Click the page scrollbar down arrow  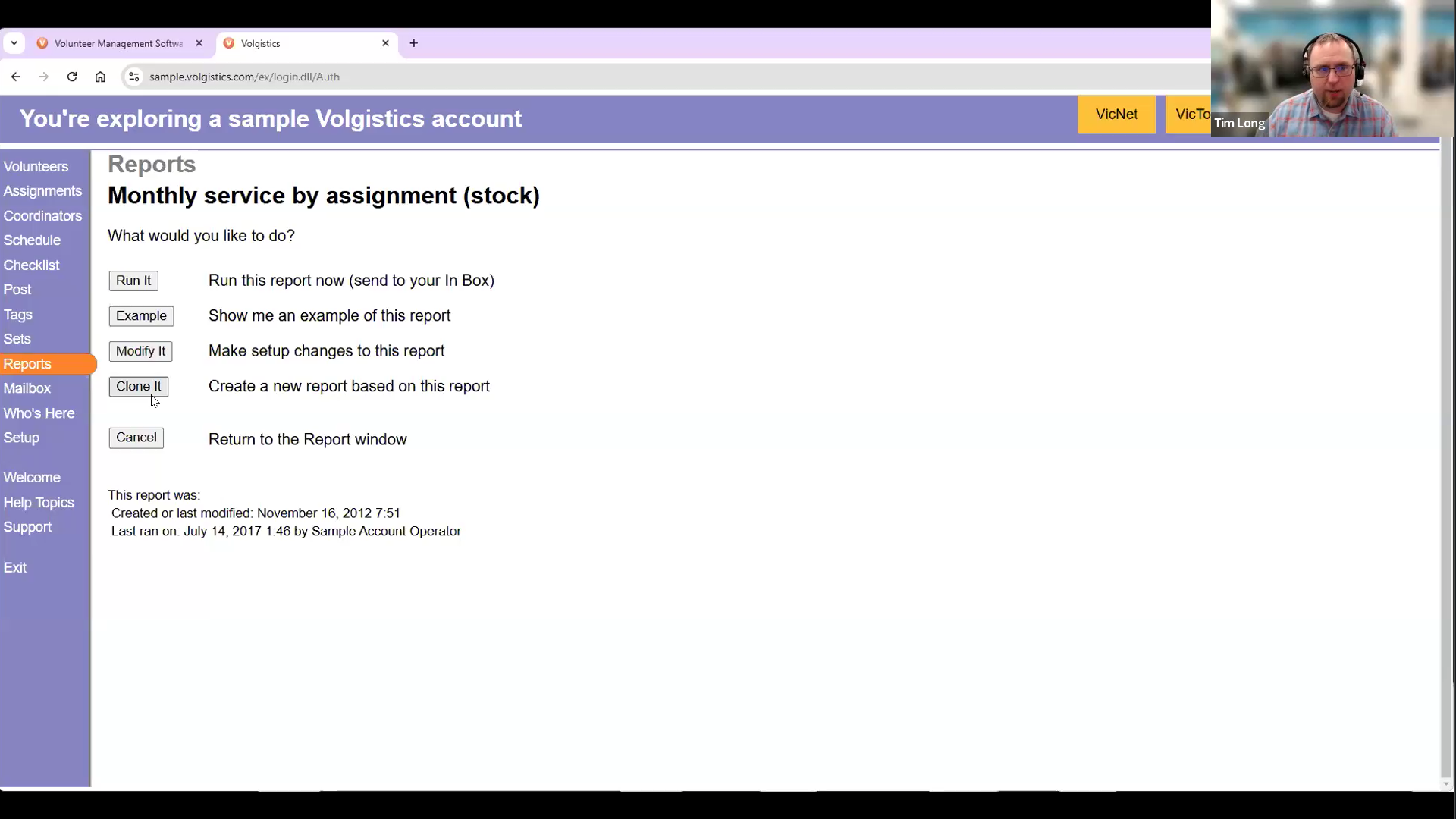tap(1445, 784)
